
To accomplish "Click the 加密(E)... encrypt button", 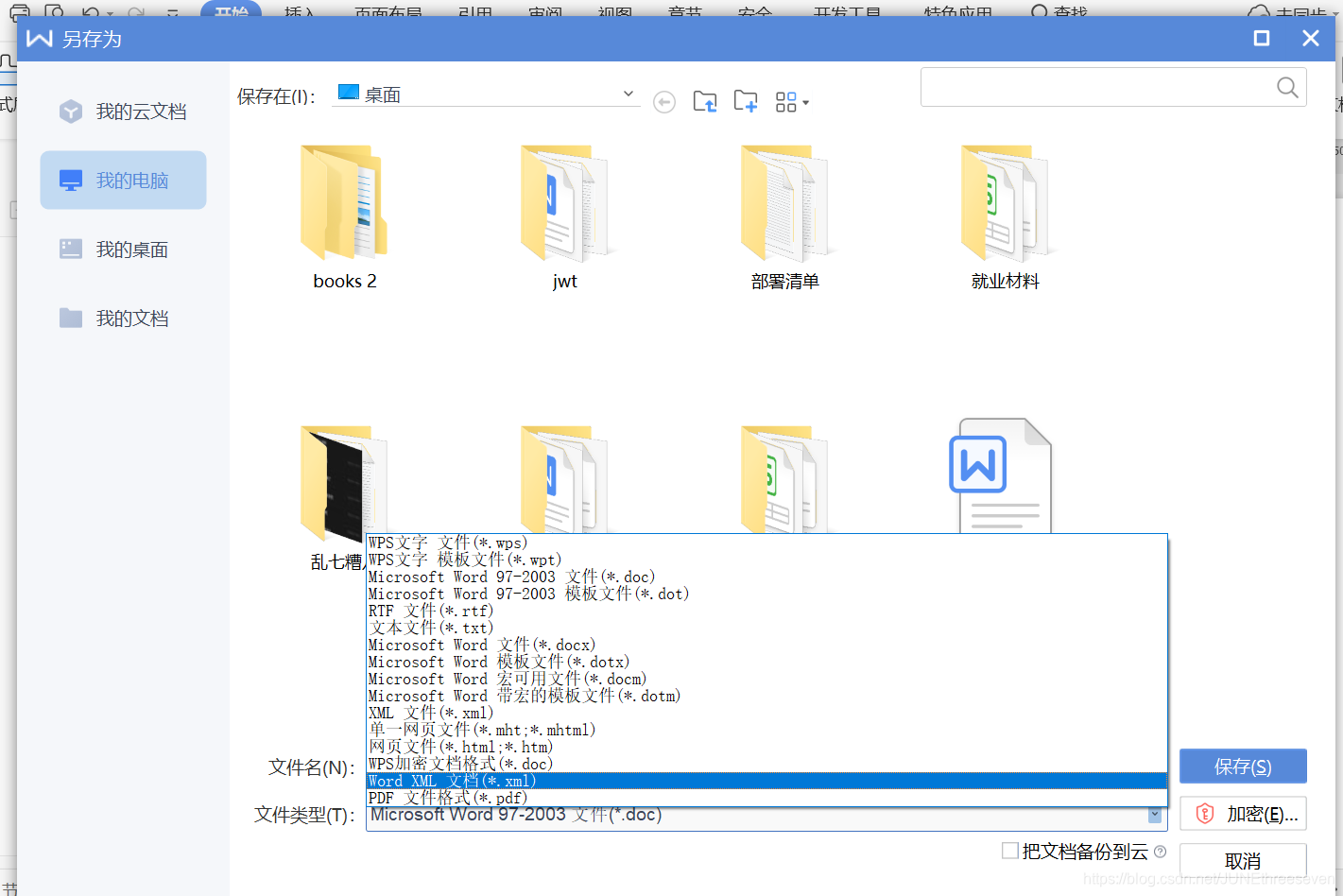I will click(x=1243, y=814).
